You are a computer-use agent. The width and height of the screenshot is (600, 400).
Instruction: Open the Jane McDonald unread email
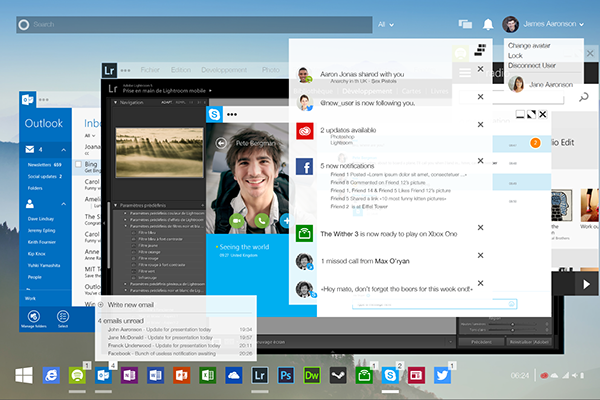179,337
